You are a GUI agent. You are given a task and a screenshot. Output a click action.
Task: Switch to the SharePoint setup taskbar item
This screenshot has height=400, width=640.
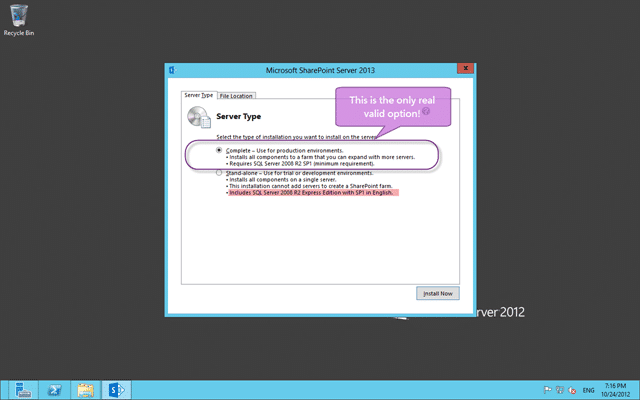point(116,390)
